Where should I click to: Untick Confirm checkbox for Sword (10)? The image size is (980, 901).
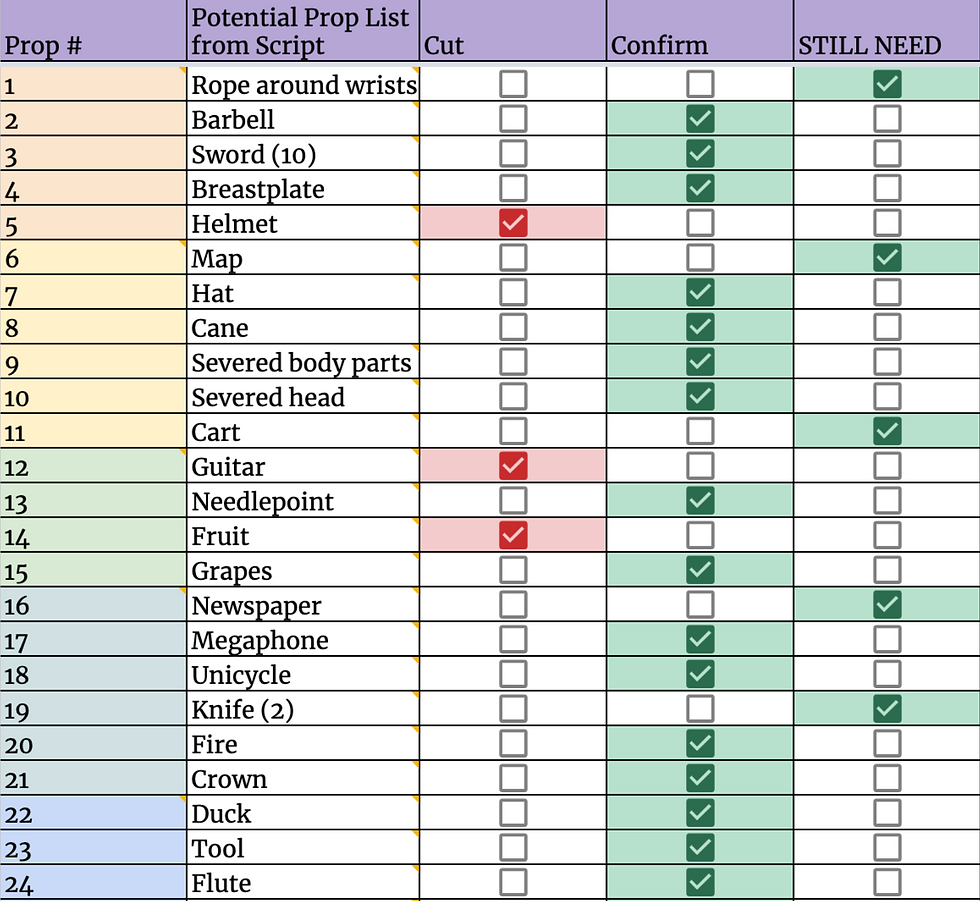[700, 153]
